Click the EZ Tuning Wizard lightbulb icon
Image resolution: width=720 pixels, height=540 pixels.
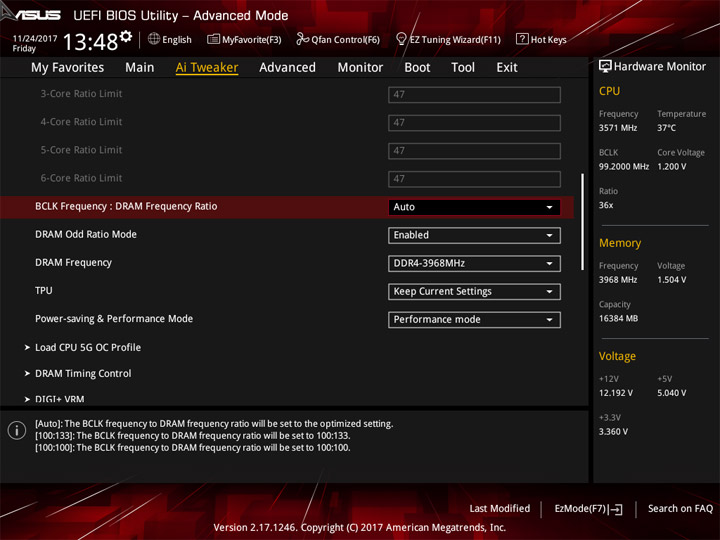coord(401,39)
